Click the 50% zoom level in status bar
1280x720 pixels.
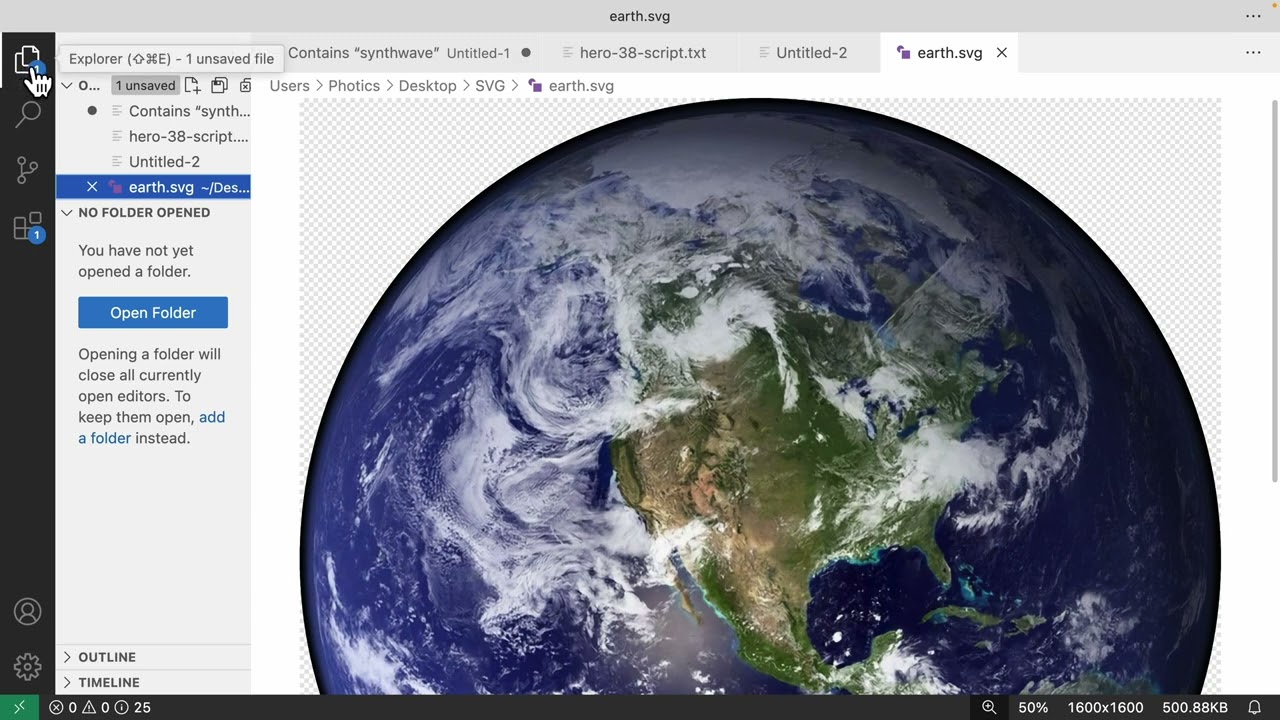[x=1033, y=707]
